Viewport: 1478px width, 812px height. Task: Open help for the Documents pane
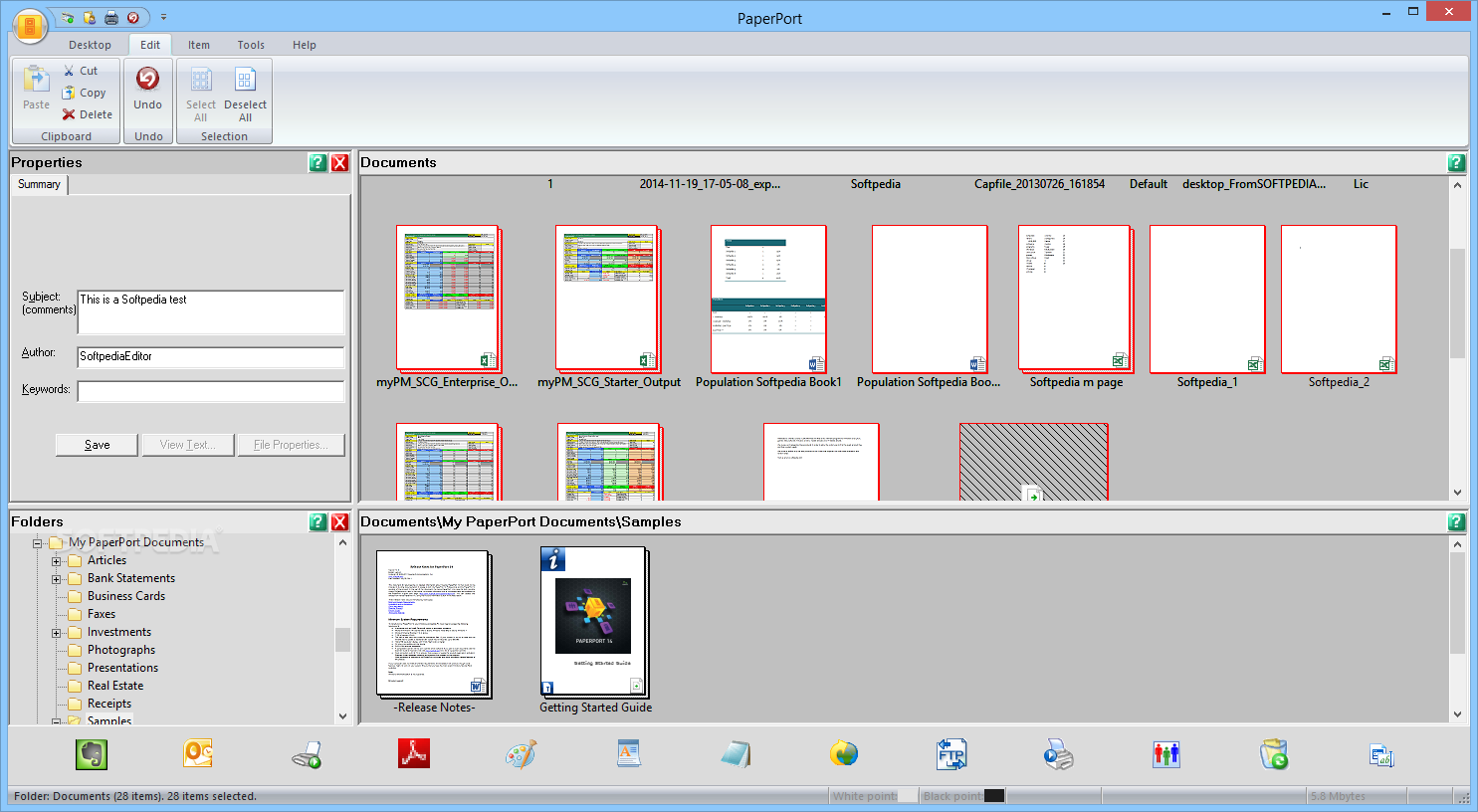(1457, 163)
